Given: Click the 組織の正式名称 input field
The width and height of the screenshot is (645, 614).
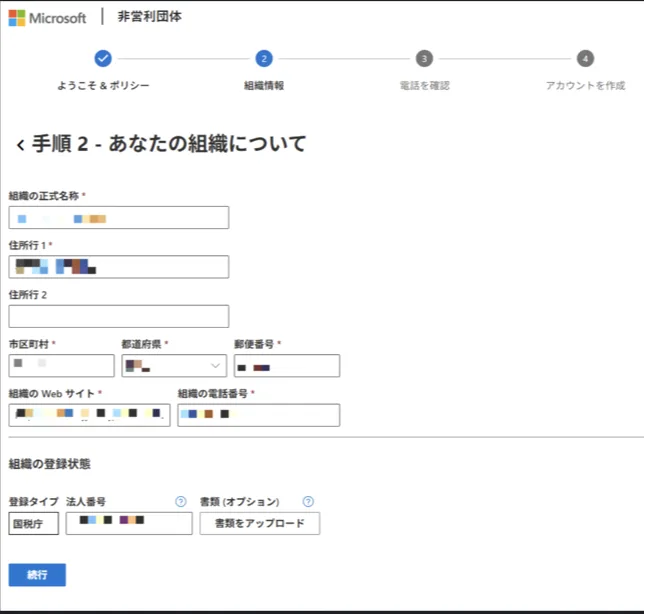Looking at the screenshot, I should coord(119,218).
